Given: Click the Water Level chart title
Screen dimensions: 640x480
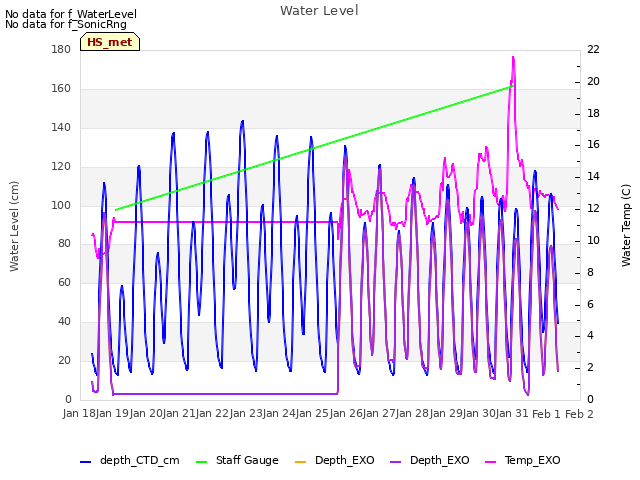Looking at the screenshot, I should point(319,11).
